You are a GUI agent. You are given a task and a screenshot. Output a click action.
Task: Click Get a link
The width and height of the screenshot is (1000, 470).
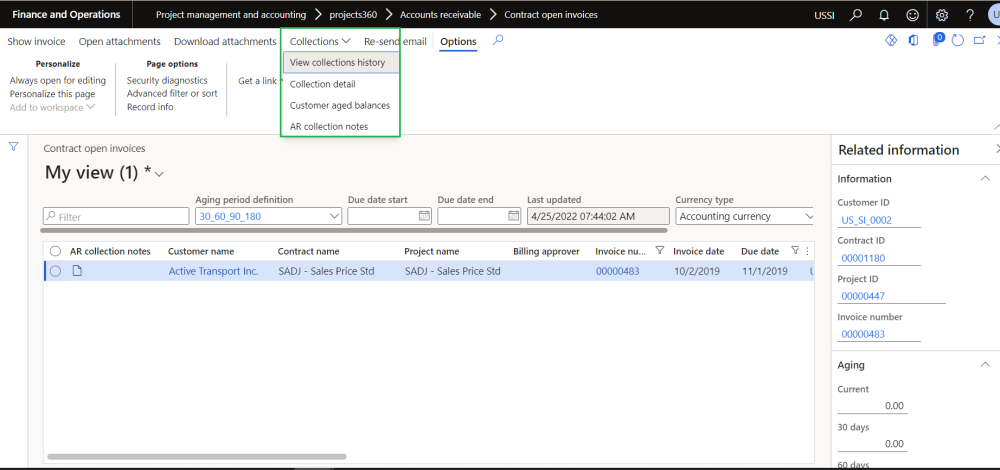[258, 81]
